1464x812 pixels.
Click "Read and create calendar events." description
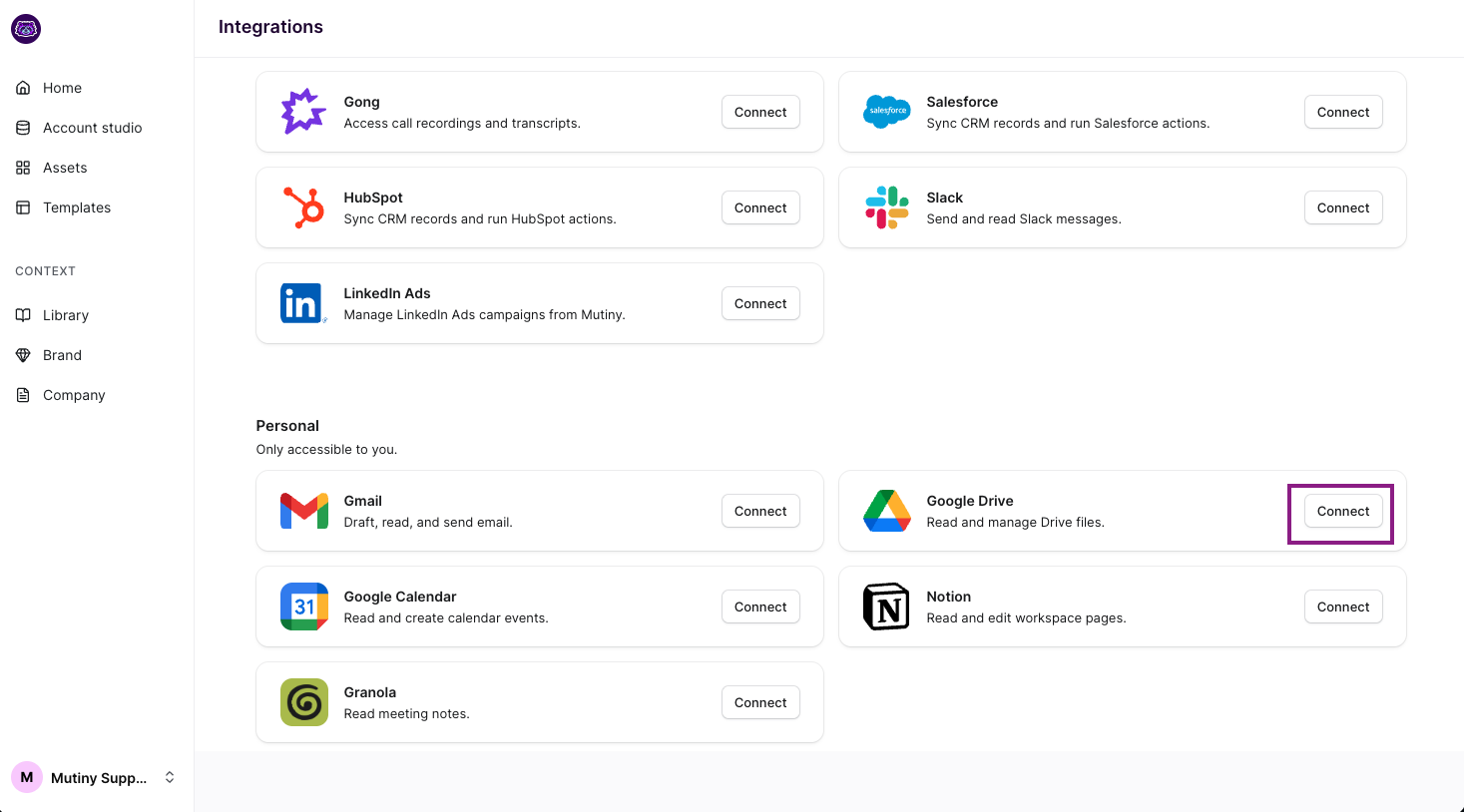(446, 618)
